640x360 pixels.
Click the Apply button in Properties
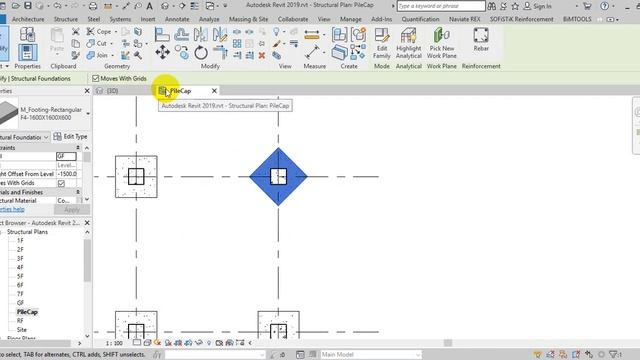(72, 209)
